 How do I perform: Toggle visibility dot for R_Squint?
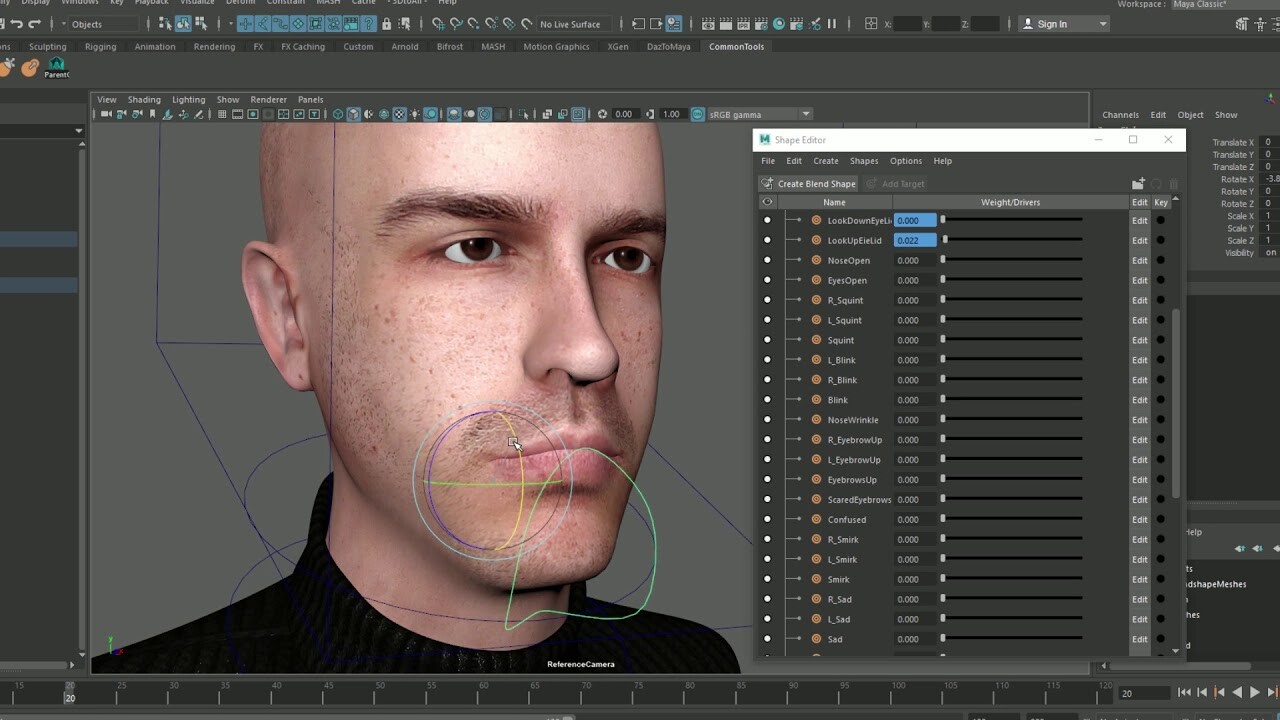pyautogui.click(x=767, y=300)
